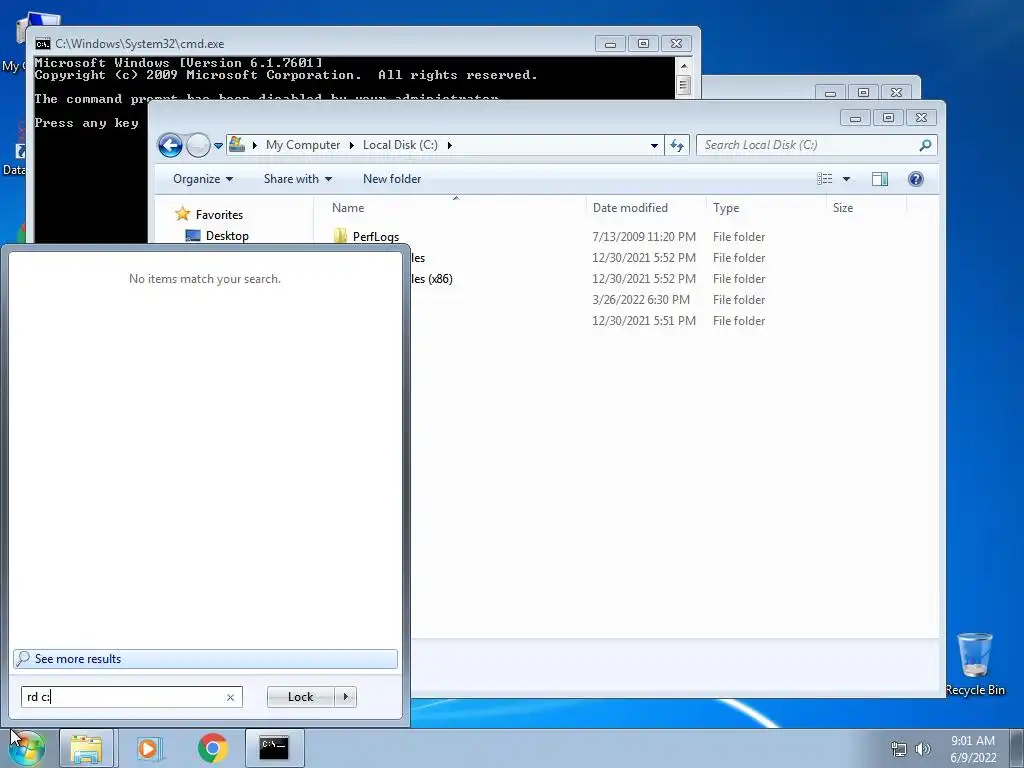Sort by the Type column header
The height and width of the screenshot is (768, 1024).
(766, 208)
